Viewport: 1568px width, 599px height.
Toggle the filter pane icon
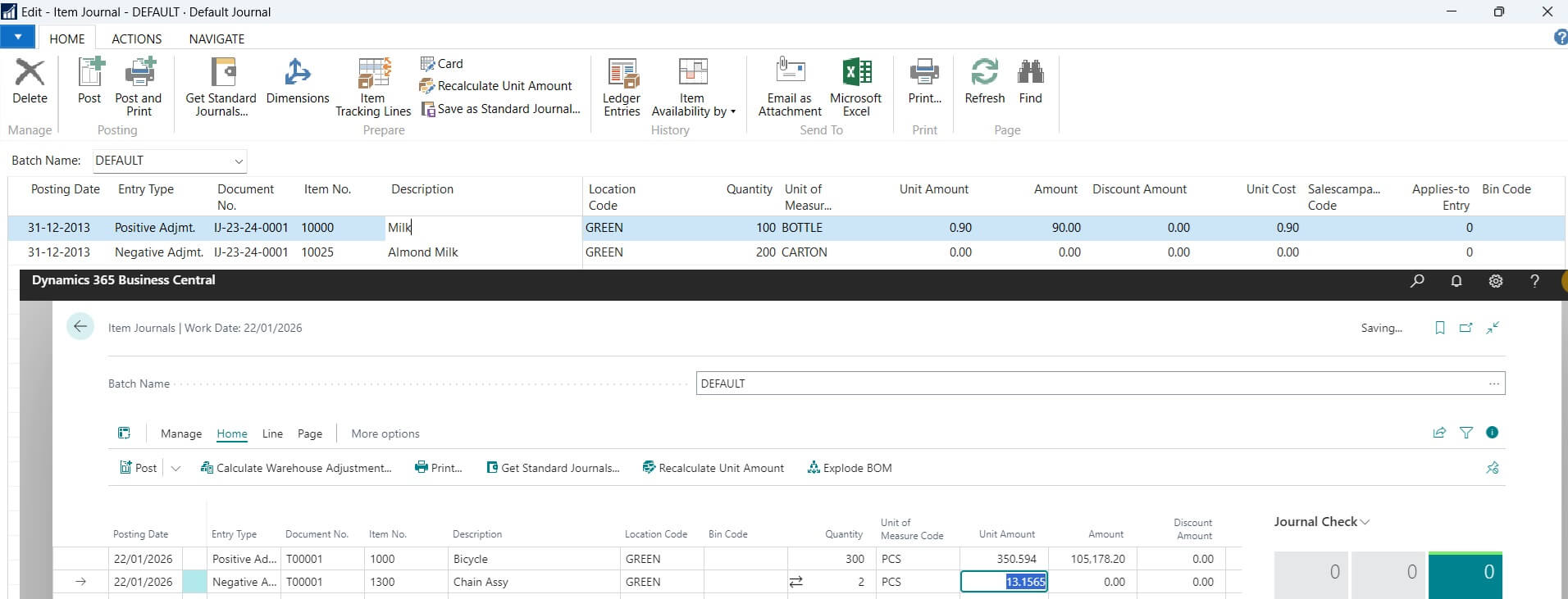pos(1466,433)
